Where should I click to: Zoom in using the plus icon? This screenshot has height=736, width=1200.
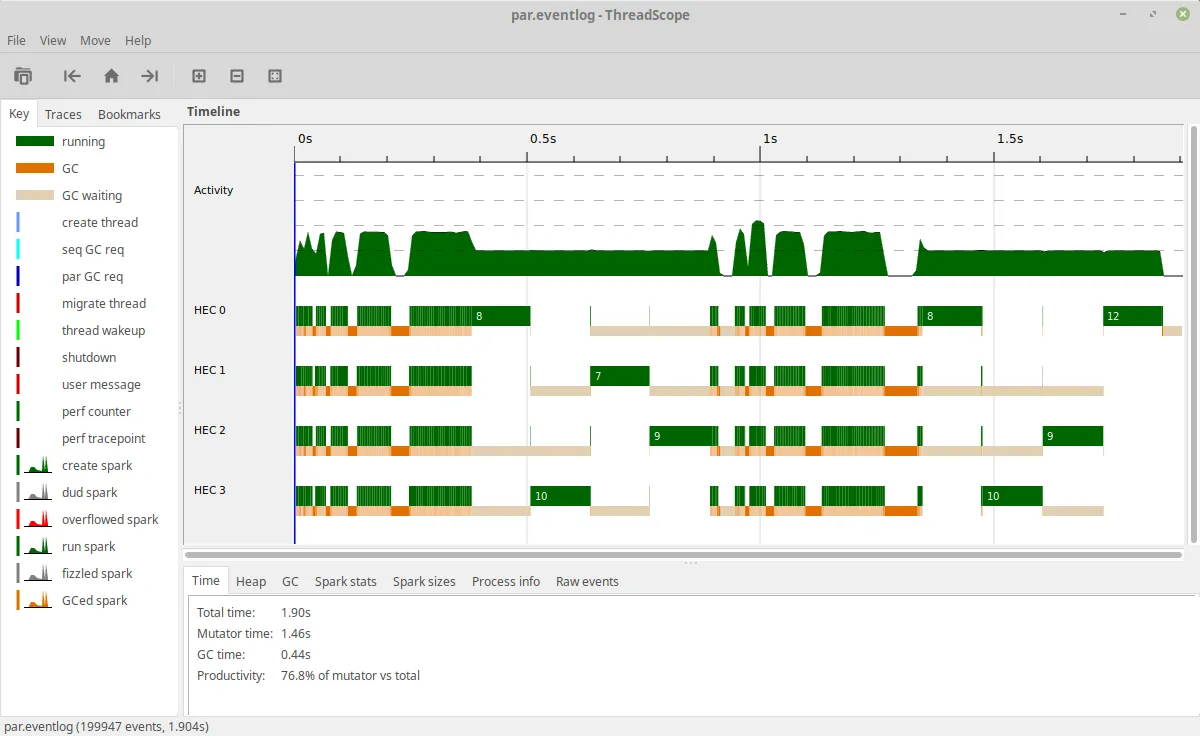tap(199, 76)
